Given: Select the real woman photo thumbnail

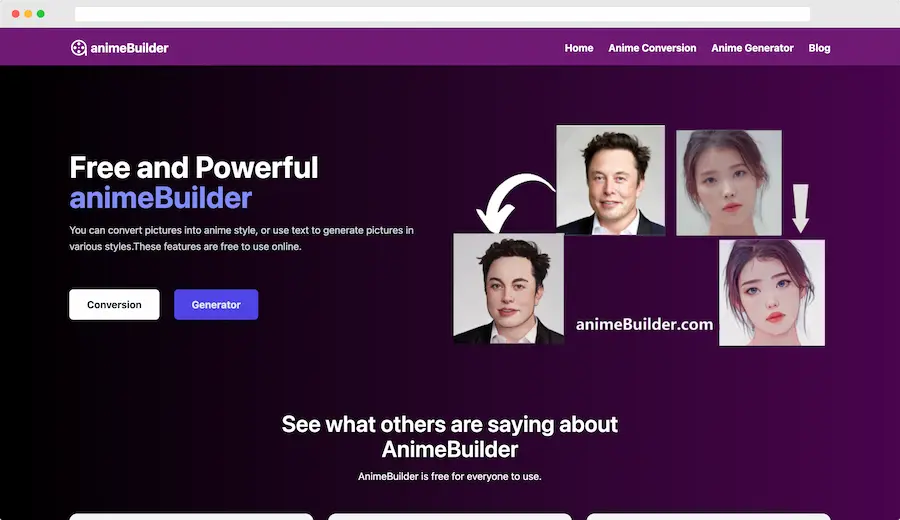Looking at the screenshot, I should 729,183.
